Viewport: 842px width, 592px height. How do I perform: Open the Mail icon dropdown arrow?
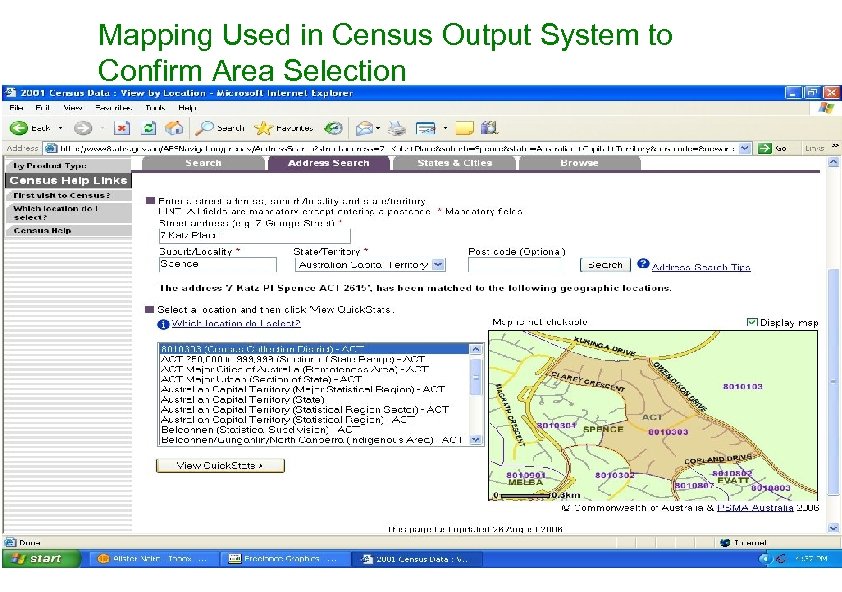378,128
